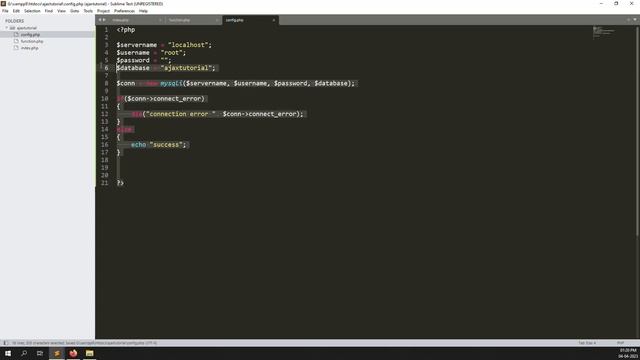This screenshot has width=640, height=360.
Task: Open the Find menu
Action: tap(49, 11)
